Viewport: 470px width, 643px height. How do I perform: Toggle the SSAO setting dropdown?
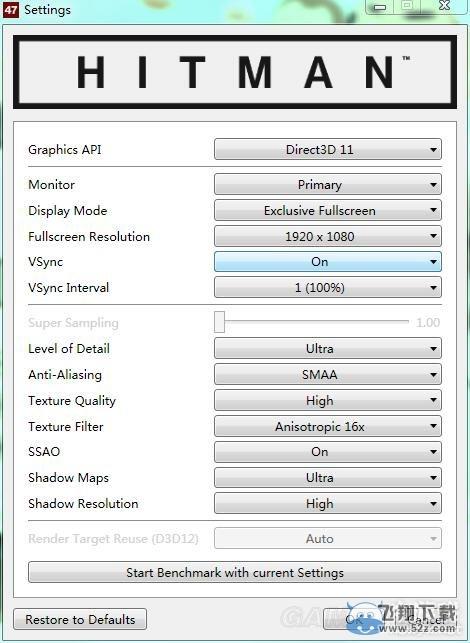[x=327, y=452]
